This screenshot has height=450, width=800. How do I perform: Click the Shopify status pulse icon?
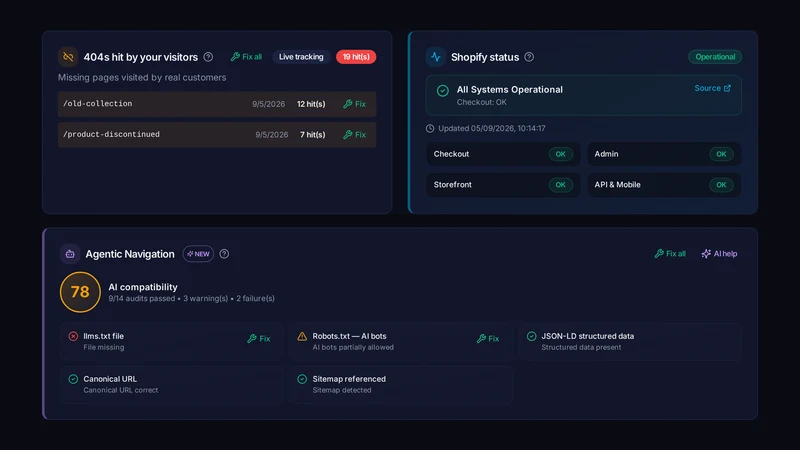[x=436, y=57]
